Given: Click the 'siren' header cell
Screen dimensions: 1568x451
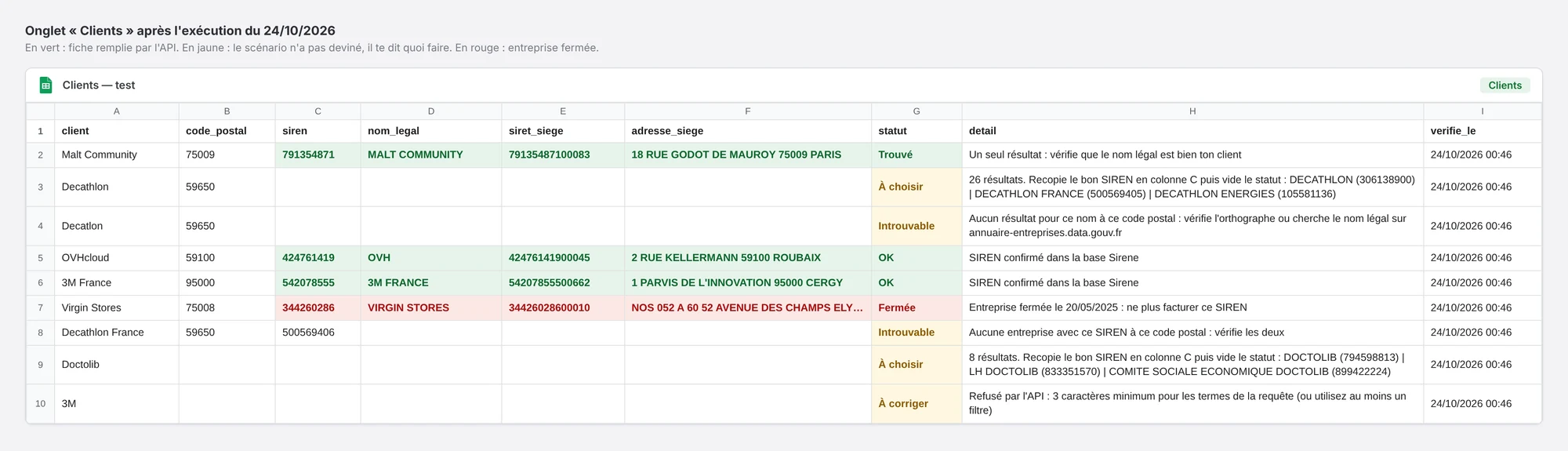Looking at the screenshot, I should [318, 131].
